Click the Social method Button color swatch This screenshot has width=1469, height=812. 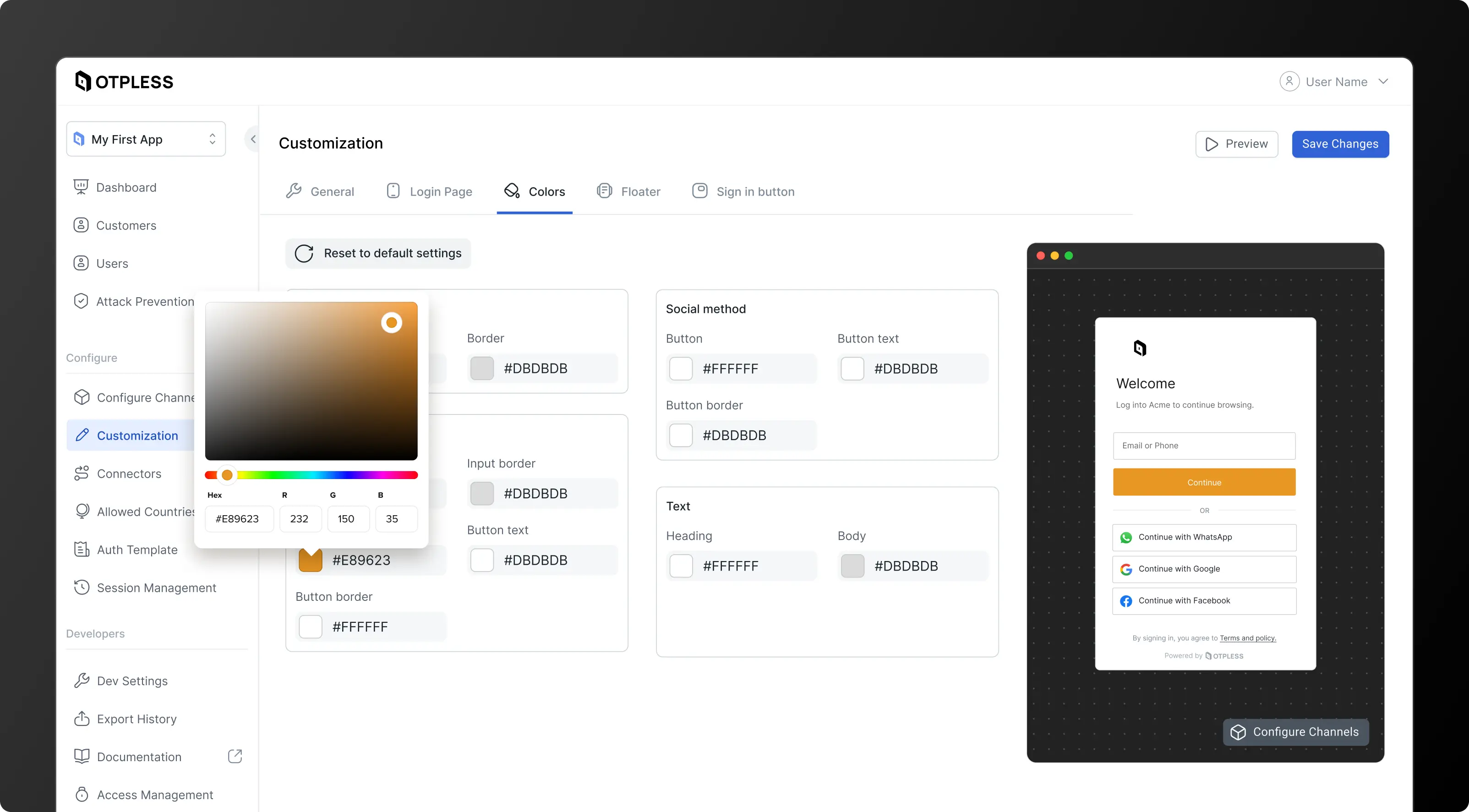(681, 368)
